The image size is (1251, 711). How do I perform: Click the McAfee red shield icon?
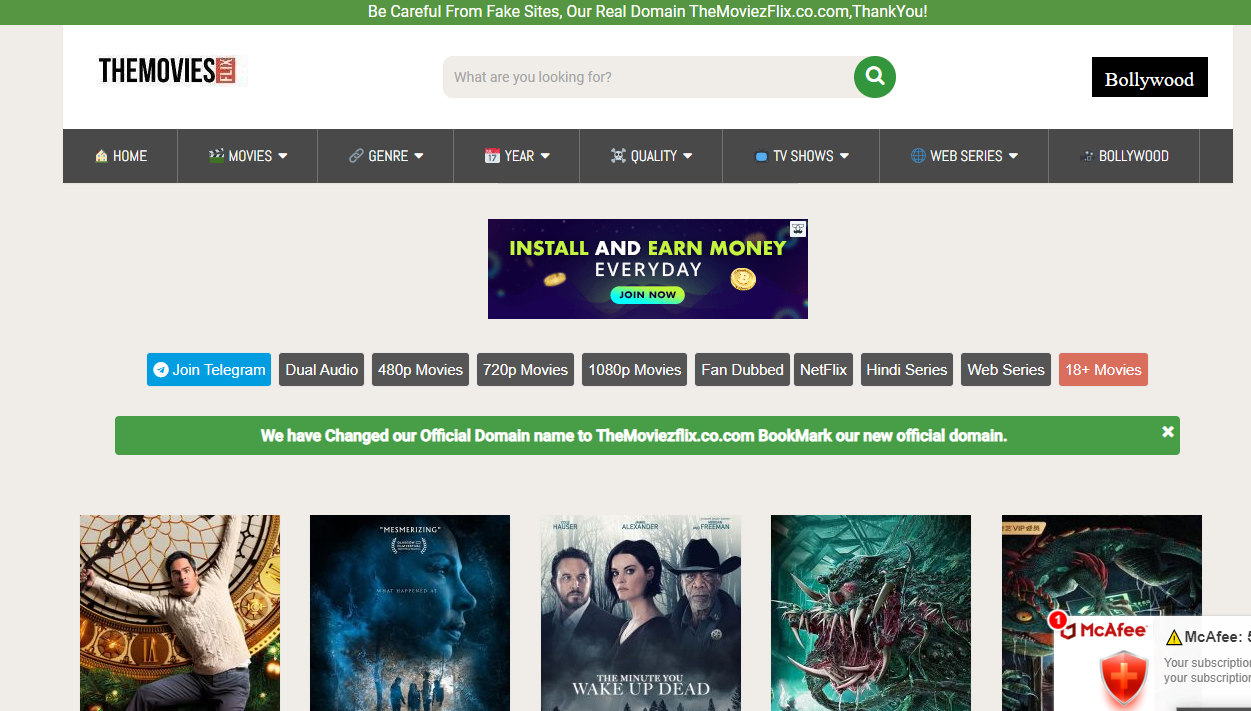(1124, 678)
